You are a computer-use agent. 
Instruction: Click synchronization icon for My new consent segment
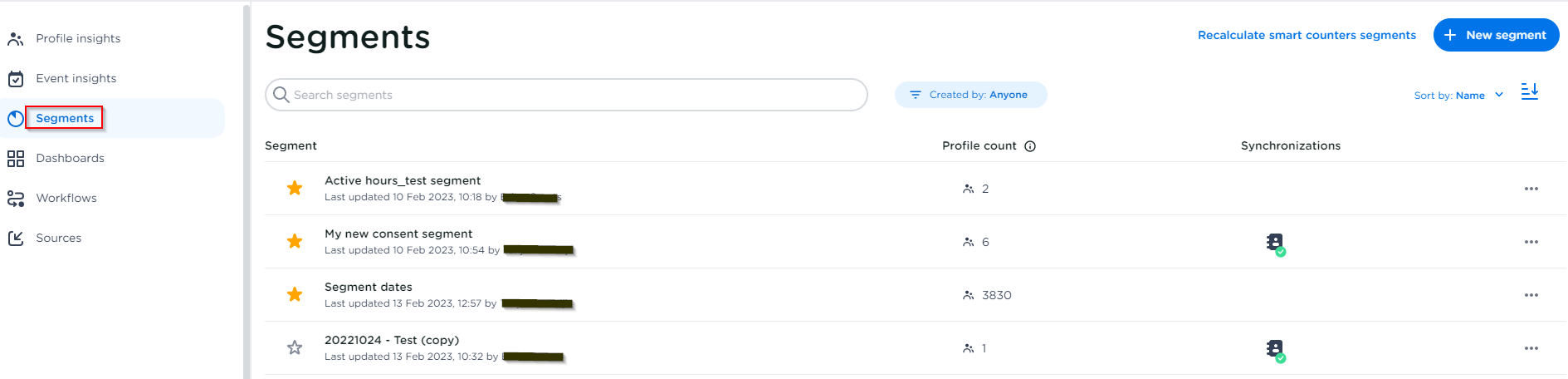click(1275, 243)
